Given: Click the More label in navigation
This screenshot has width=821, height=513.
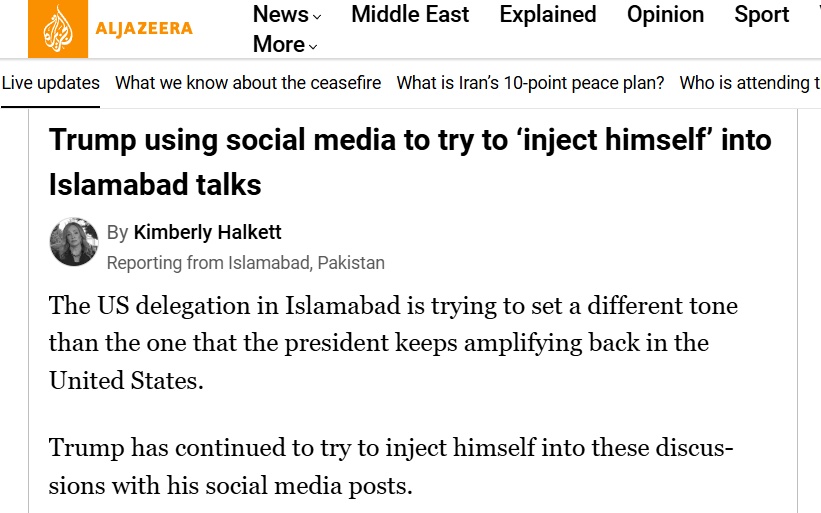Looking at the screenshot, I should [x=278, y=45].
